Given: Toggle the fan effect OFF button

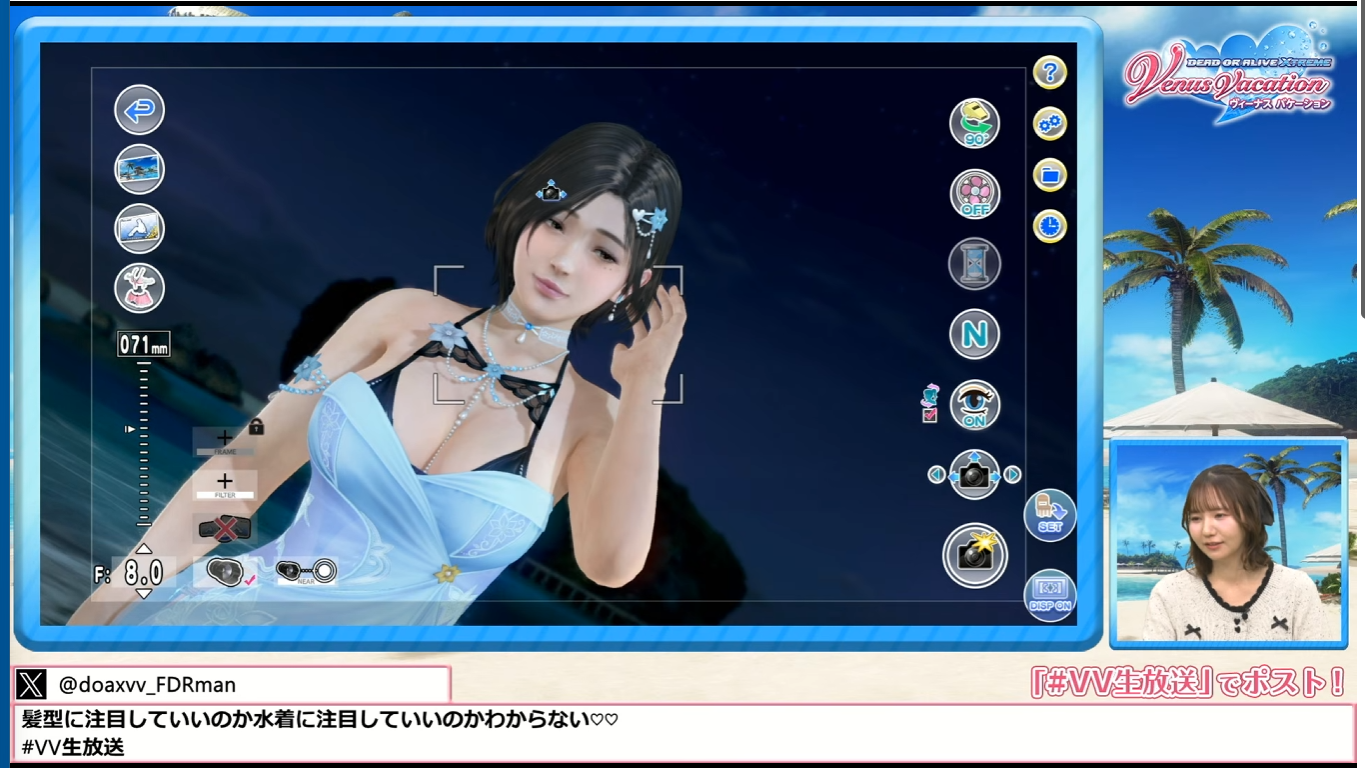Looking at the screenshot, I should (x=974, y=194).
